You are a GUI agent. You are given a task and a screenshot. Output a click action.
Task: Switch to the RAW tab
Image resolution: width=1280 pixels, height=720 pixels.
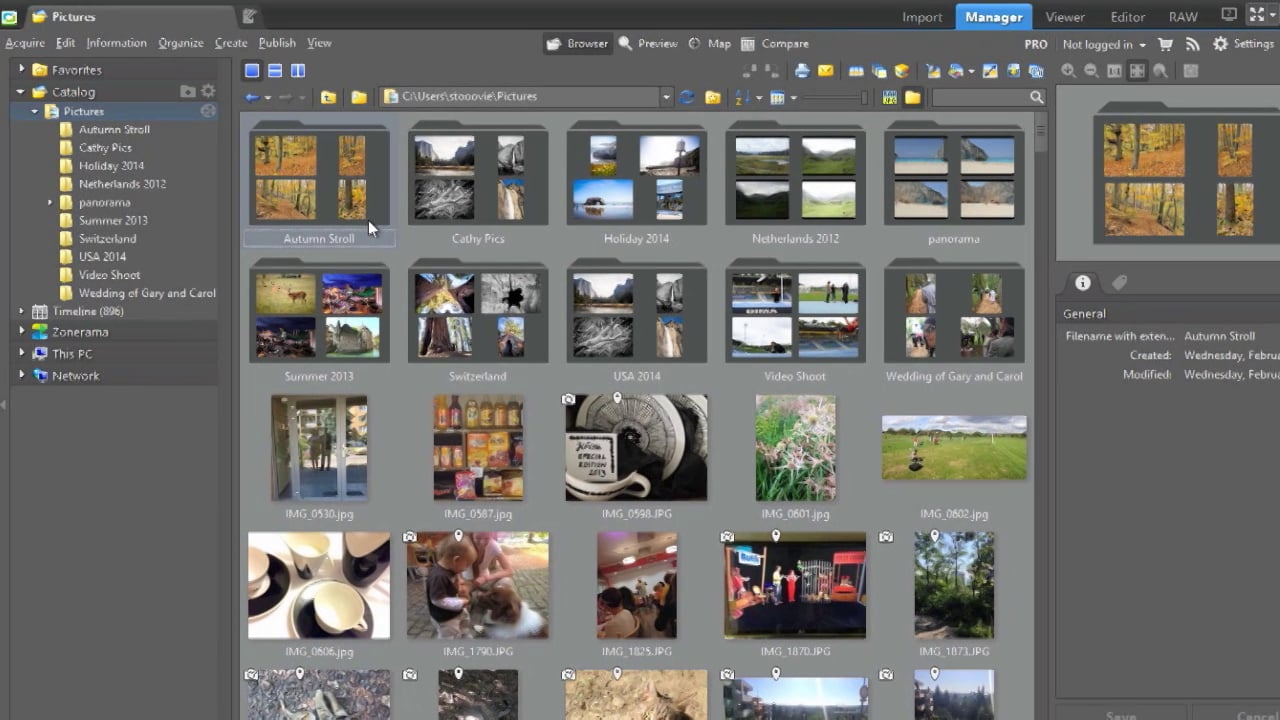(1183, 17)
